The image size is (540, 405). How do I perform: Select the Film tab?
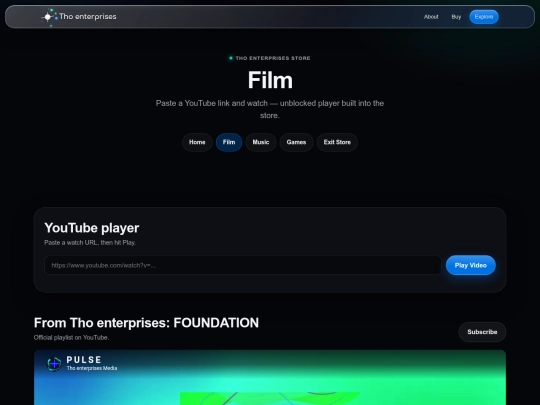point(229,142)
